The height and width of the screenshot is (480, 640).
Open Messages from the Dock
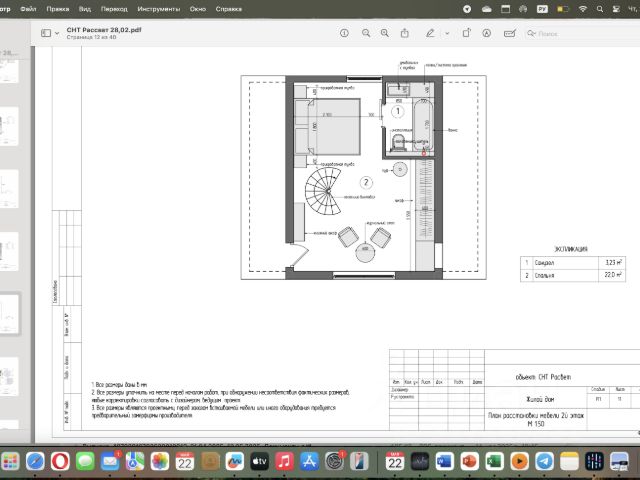click(85, 462)
